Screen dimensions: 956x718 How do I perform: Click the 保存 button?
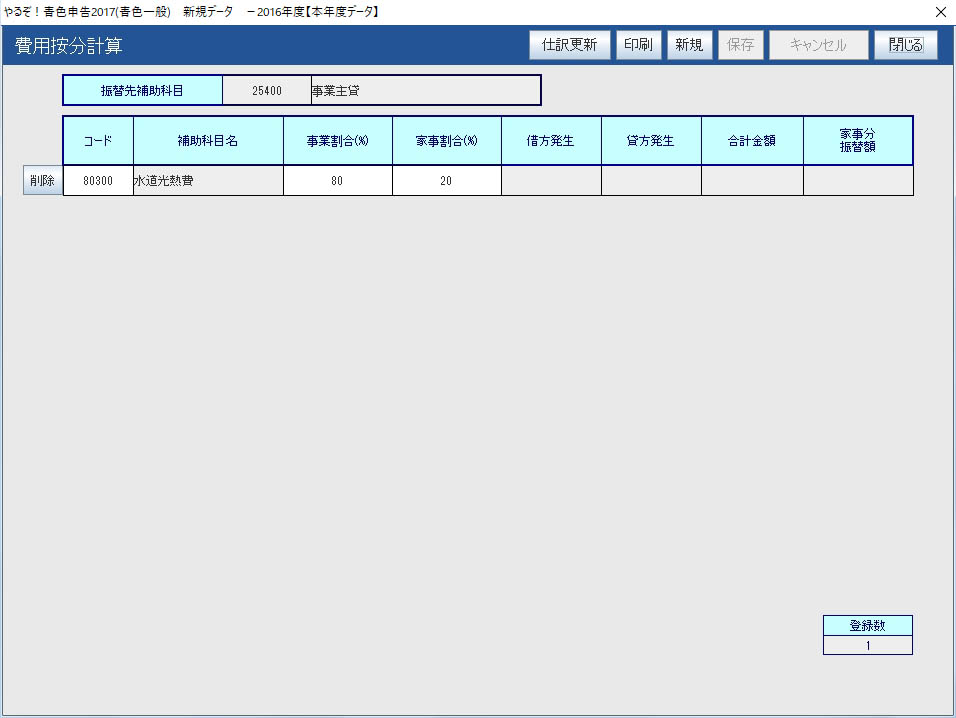click(x=740, y=45)
